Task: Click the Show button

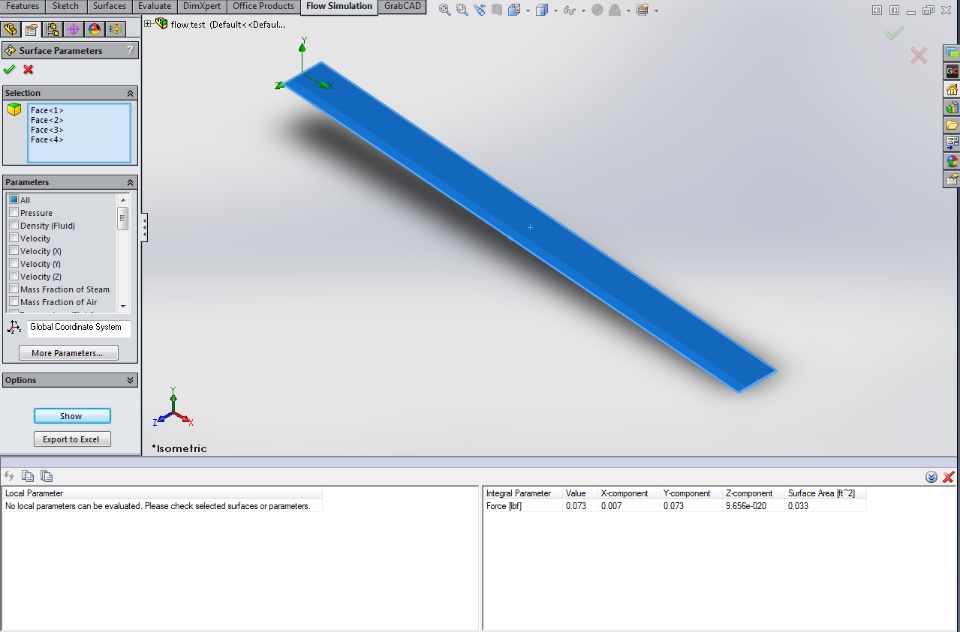Action: (x=72, y=416)
